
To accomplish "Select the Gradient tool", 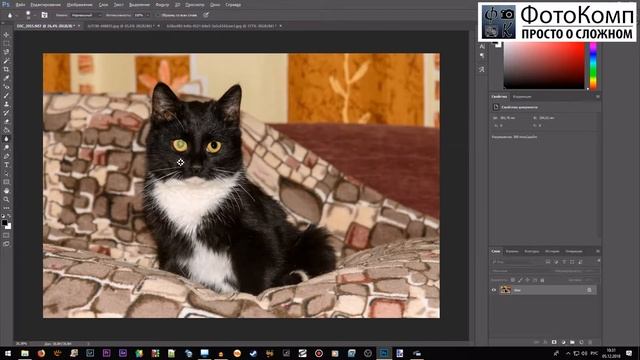I will (6, 130).
